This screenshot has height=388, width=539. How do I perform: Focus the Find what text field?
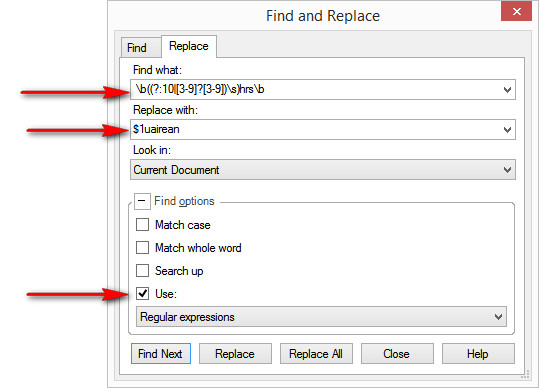316,90
